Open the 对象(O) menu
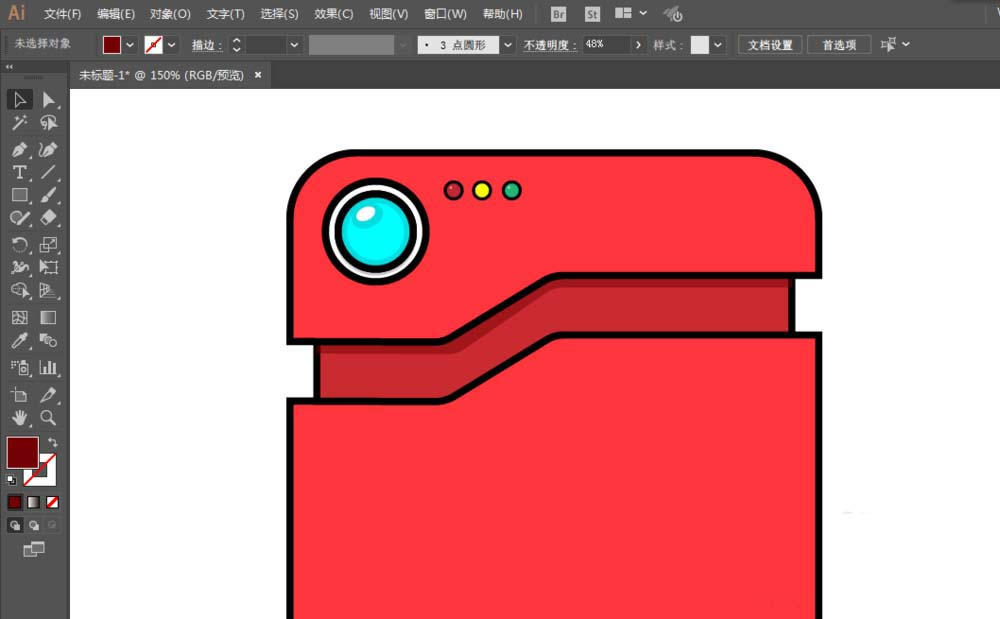Image resolution: width=1000 pixels, height=619 pixels. pyautogui.click(x=170, y=14)
